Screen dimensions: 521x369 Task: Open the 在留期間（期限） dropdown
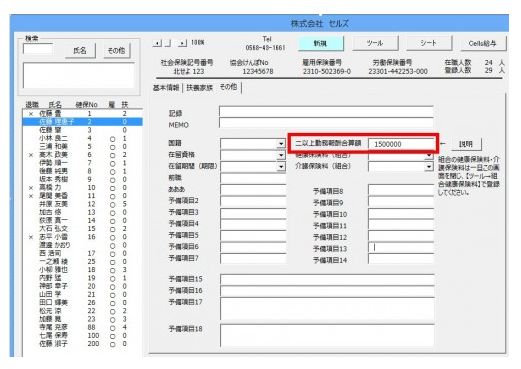(281, 166)
